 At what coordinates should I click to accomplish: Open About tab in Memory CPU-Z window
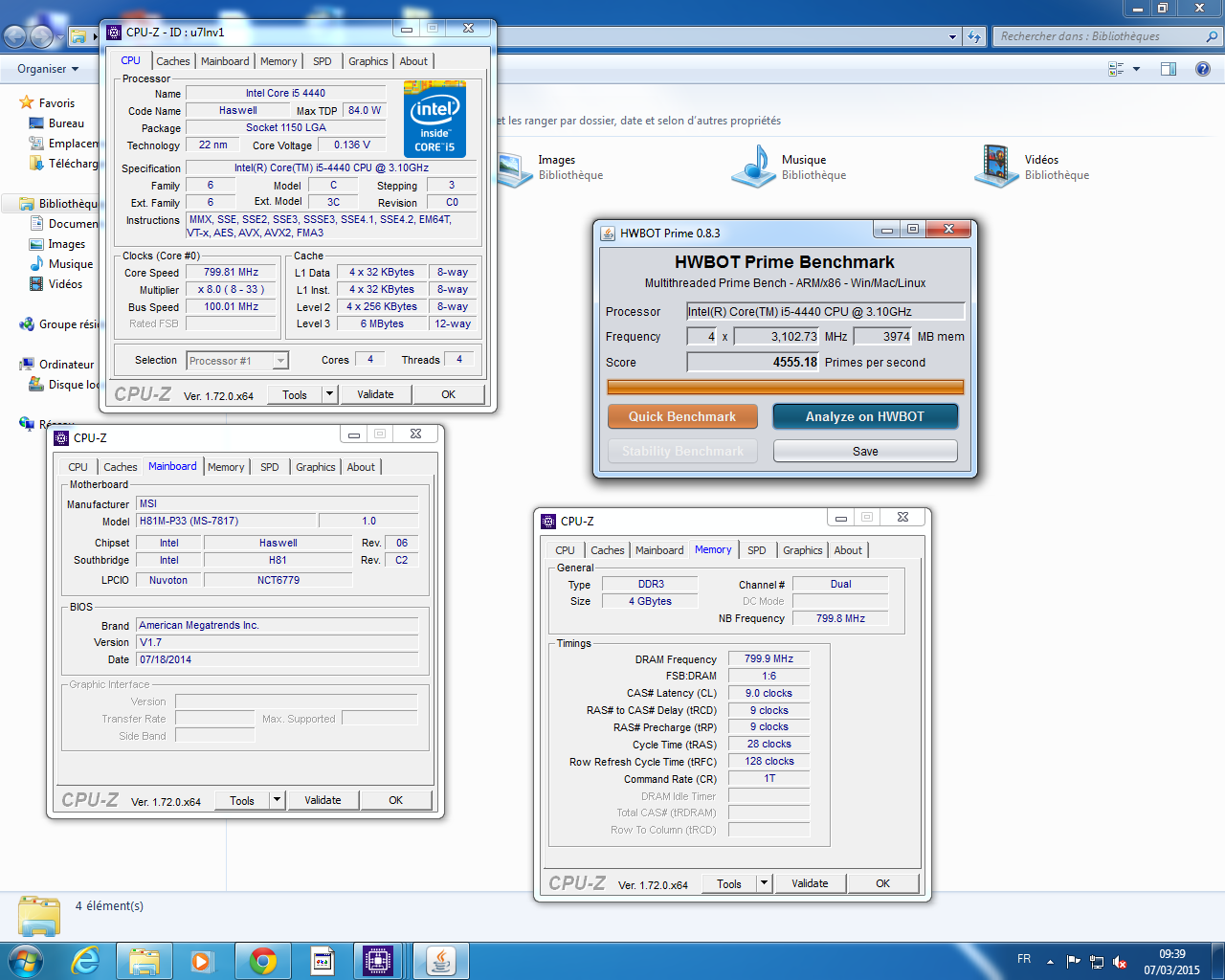pos(848,550)
